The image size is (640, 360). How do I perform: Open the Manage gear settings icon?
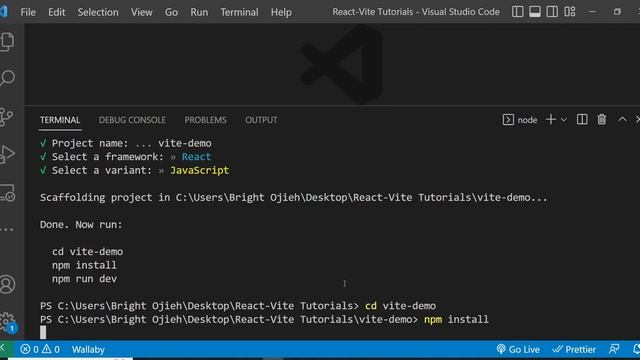tap(7, 322)
